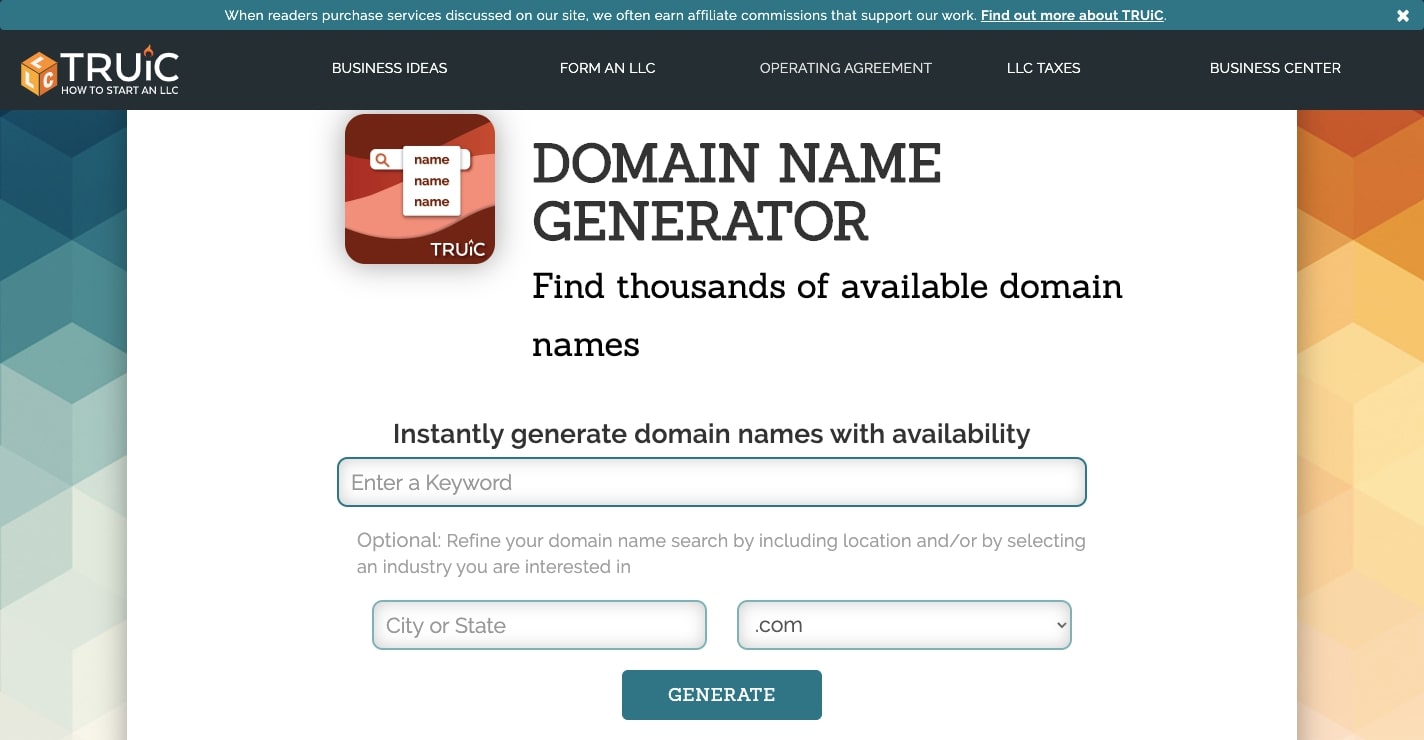Viewport: 1424px width, 740px height.
Task: Click the chevron arrow on the extension selector
Action: tap(1060, 625)
